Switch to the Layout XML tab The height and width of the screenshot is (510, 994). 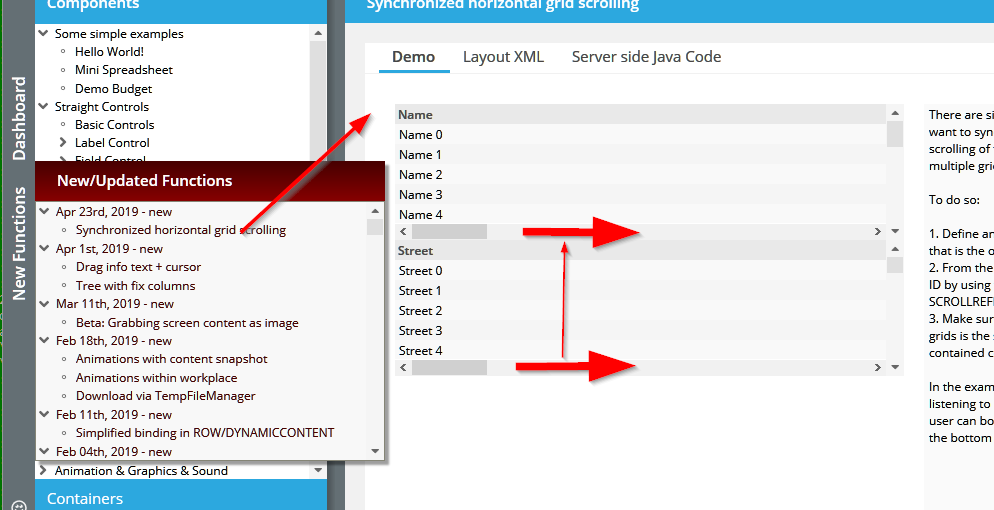click(503, 57)
